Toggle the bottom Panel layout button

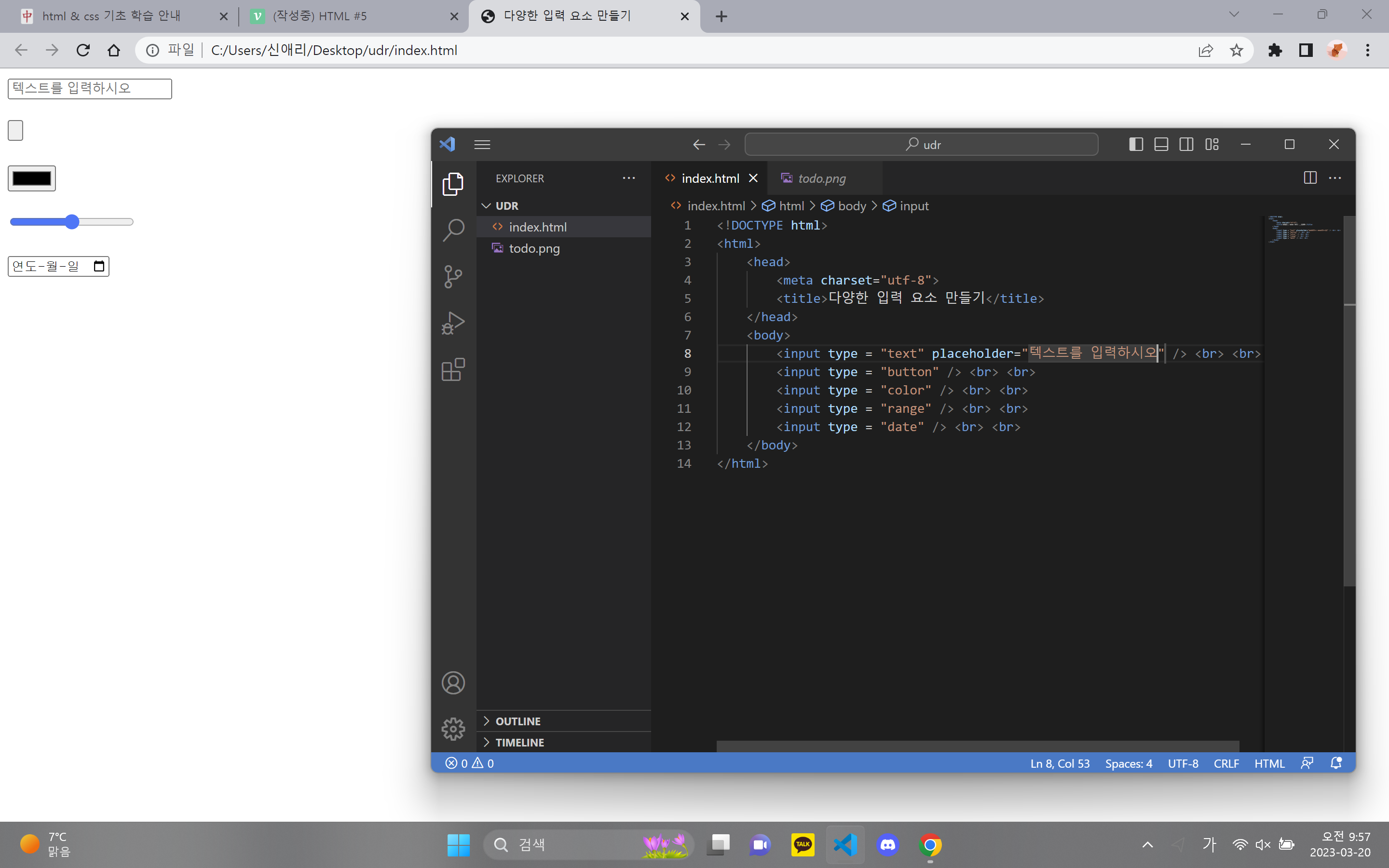(1161, 144)
